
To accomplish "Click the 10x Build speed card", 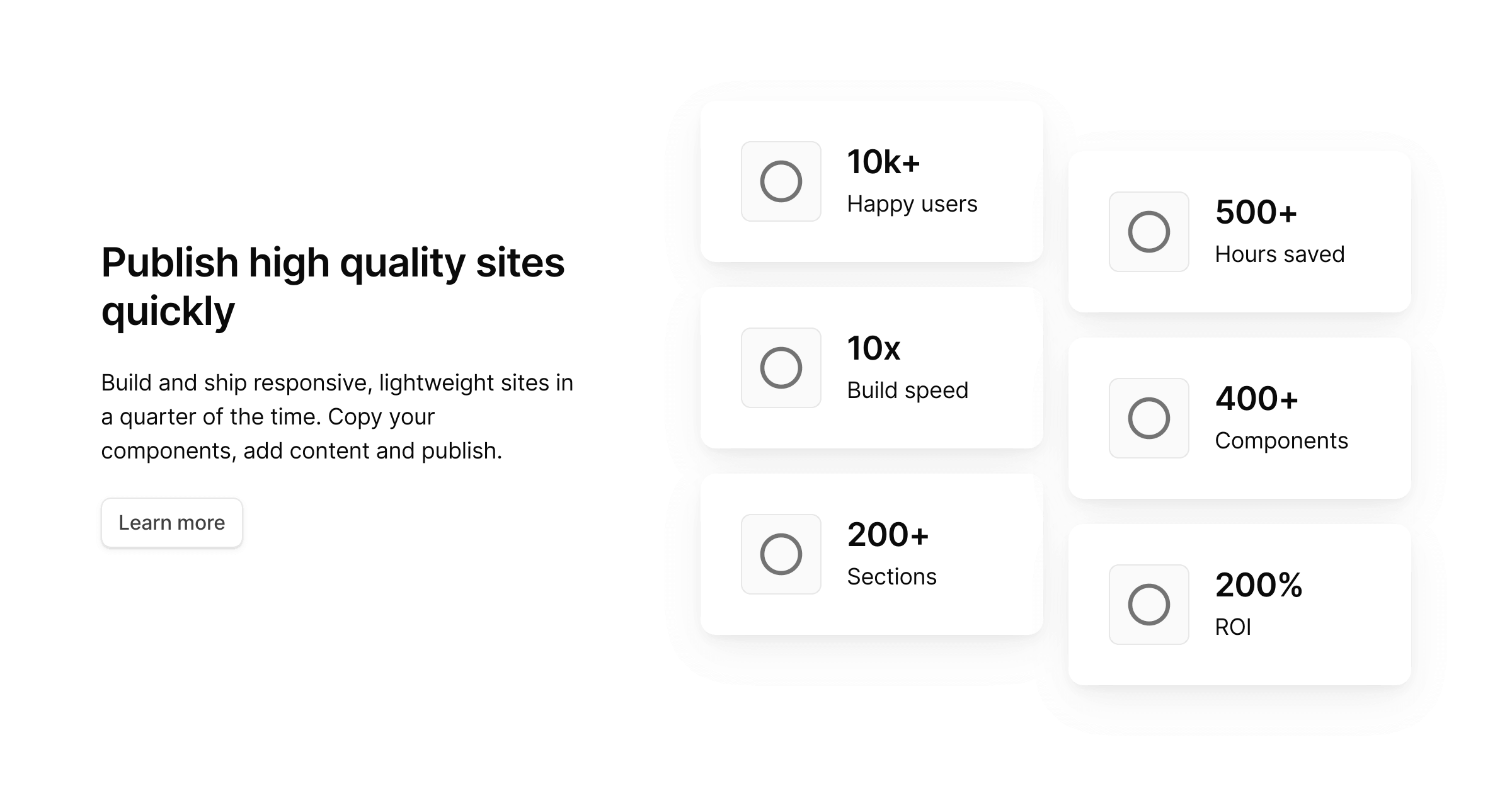I will (x=873, y=368).
